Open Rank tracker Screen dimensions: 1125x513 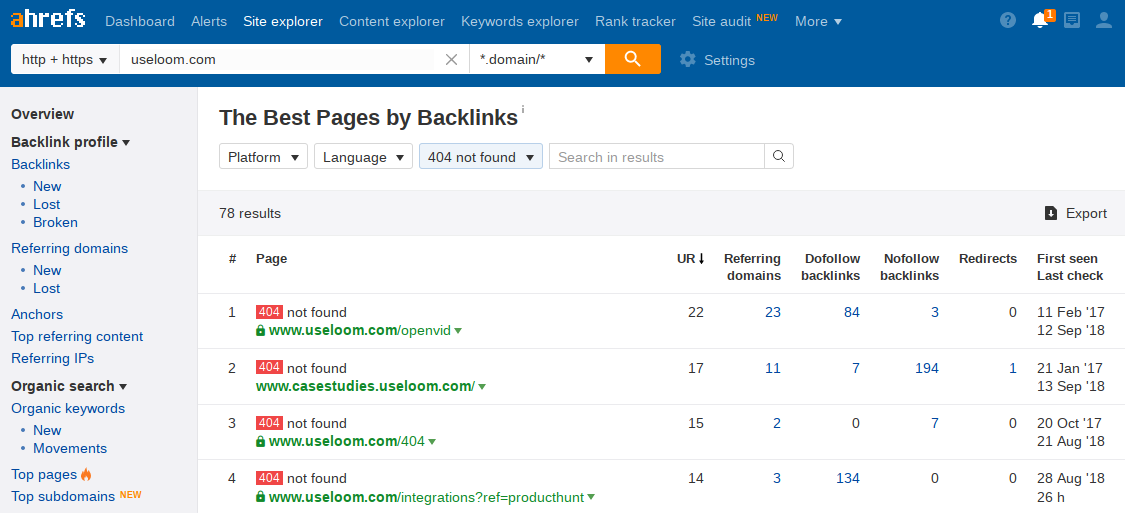tap(635, 22)
